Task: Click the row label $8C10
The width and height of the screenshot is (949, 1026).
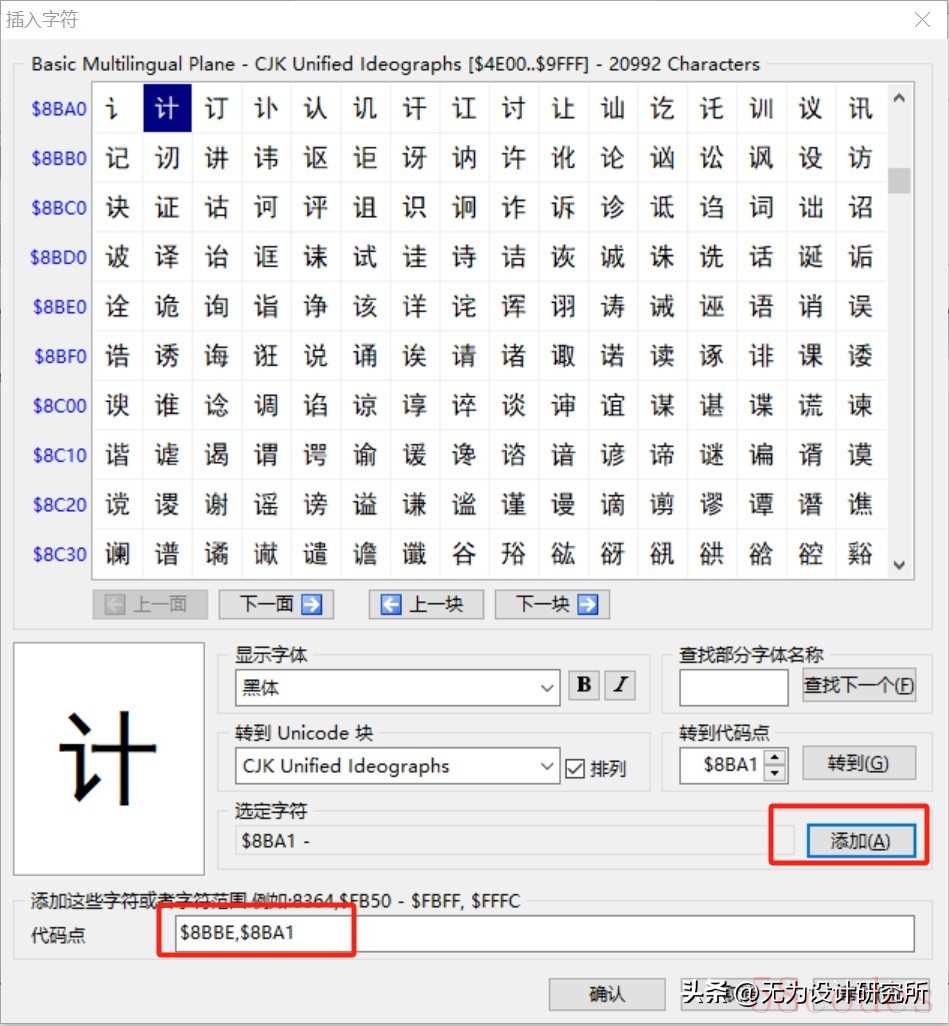Action: 60,455
